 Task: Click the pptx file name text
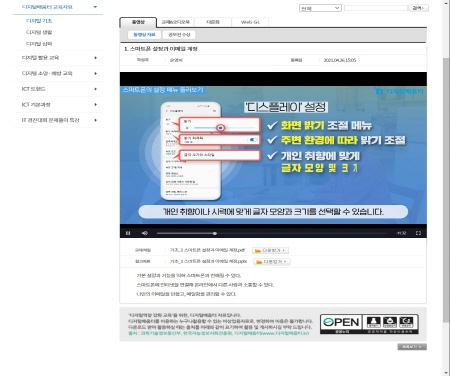coord(208,261)
